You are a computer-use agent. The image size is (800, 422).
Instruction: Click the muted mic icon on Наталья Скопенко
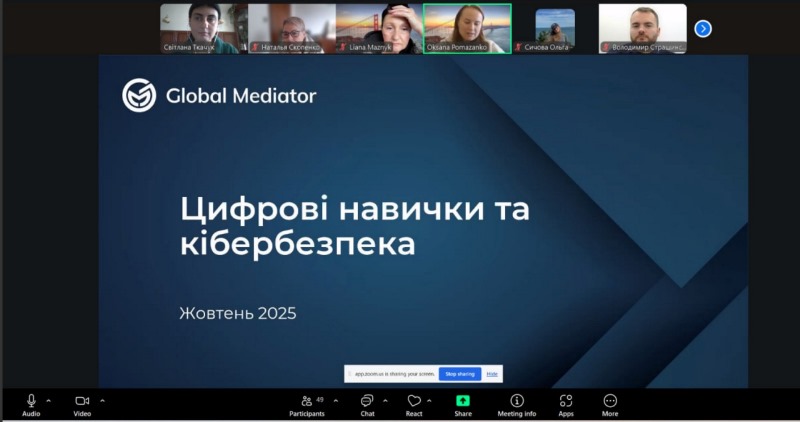tap(255, 47)
